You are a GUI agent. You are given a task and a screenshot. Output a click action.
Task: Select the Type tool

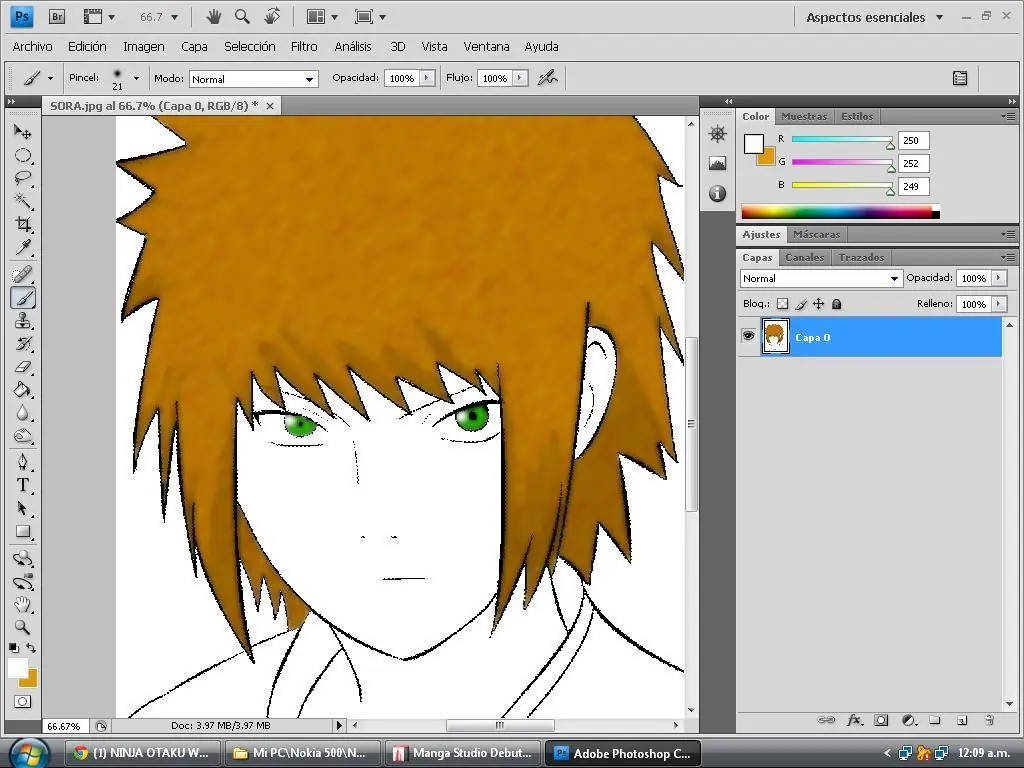[x=23, y=485]
